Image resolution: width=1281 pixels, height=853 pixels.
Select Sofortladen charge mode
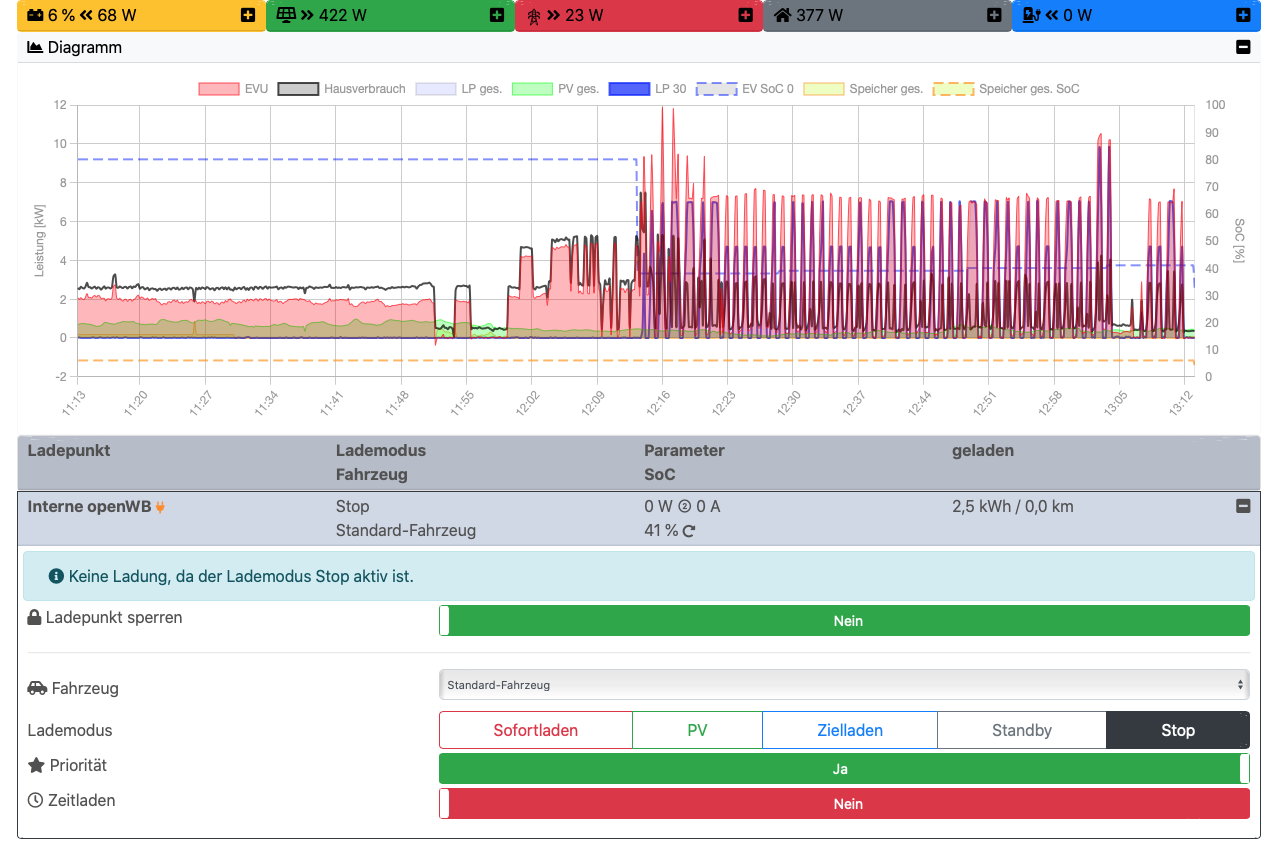point(535,730)
